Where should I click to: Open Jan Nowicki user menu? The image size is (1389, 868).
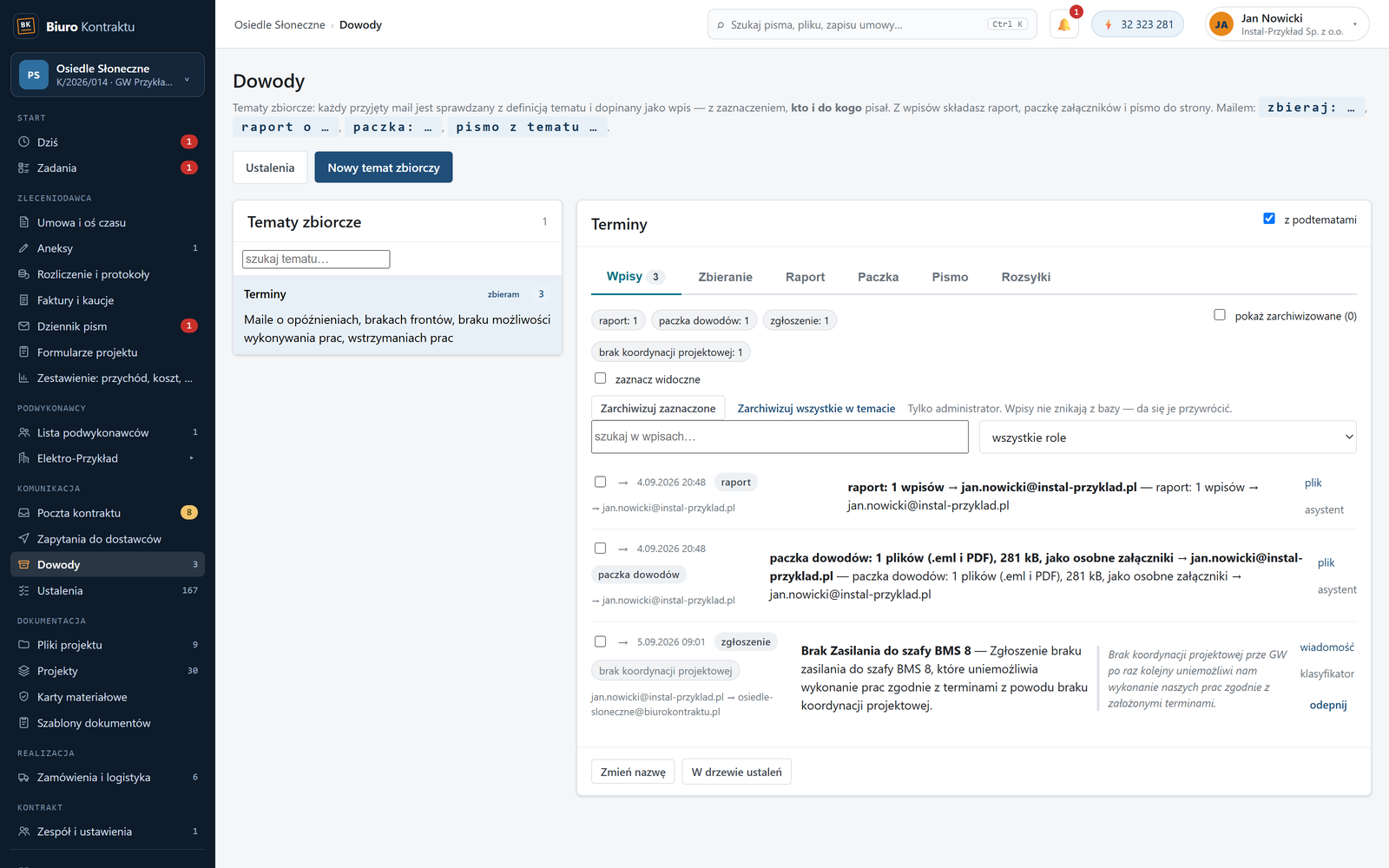(1287, 24)
